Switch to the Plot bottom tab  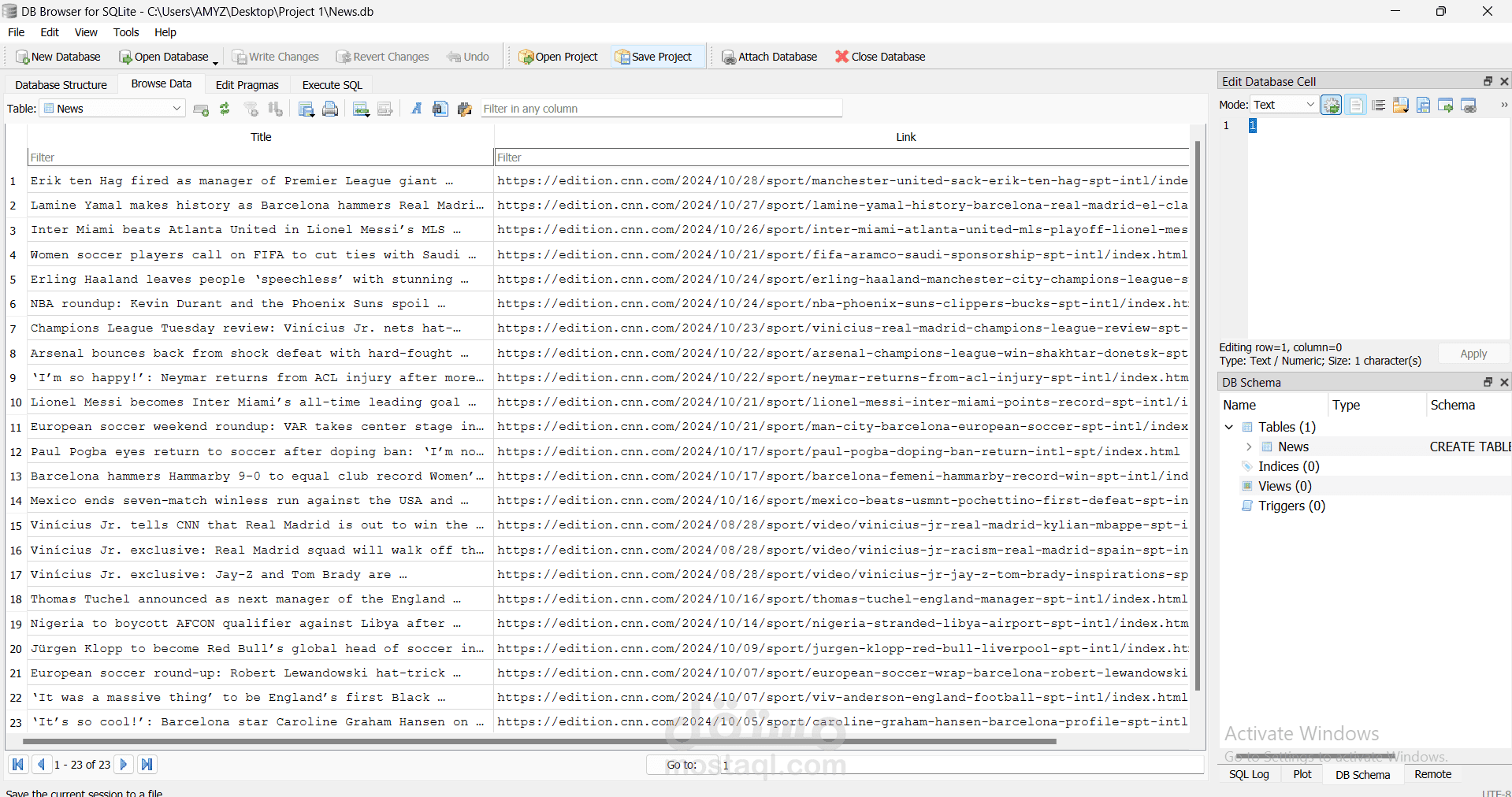pos(1302,774)
